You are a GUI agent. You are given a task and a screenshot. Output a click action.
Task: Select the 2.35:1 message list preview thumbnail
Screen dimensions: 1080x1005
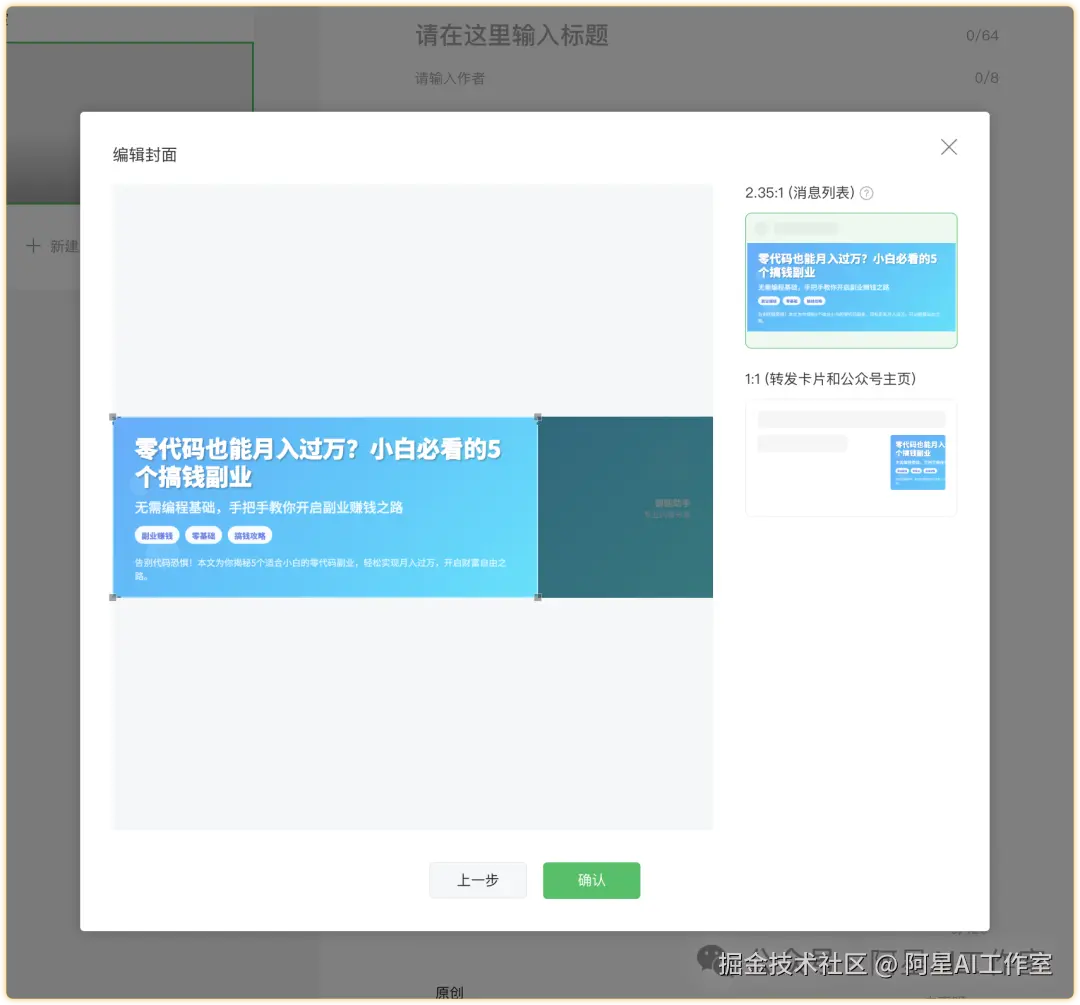851,280
